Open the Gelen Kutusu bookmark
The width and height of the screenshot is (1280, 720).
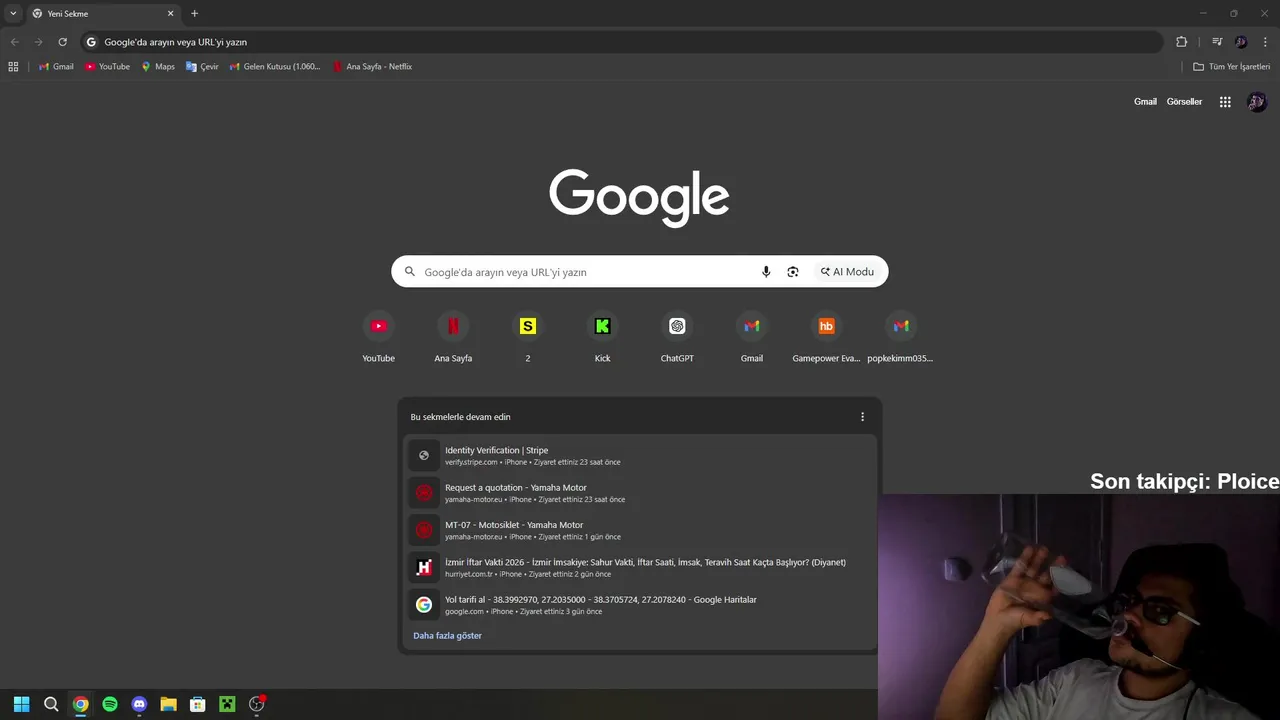pos(275,67)
